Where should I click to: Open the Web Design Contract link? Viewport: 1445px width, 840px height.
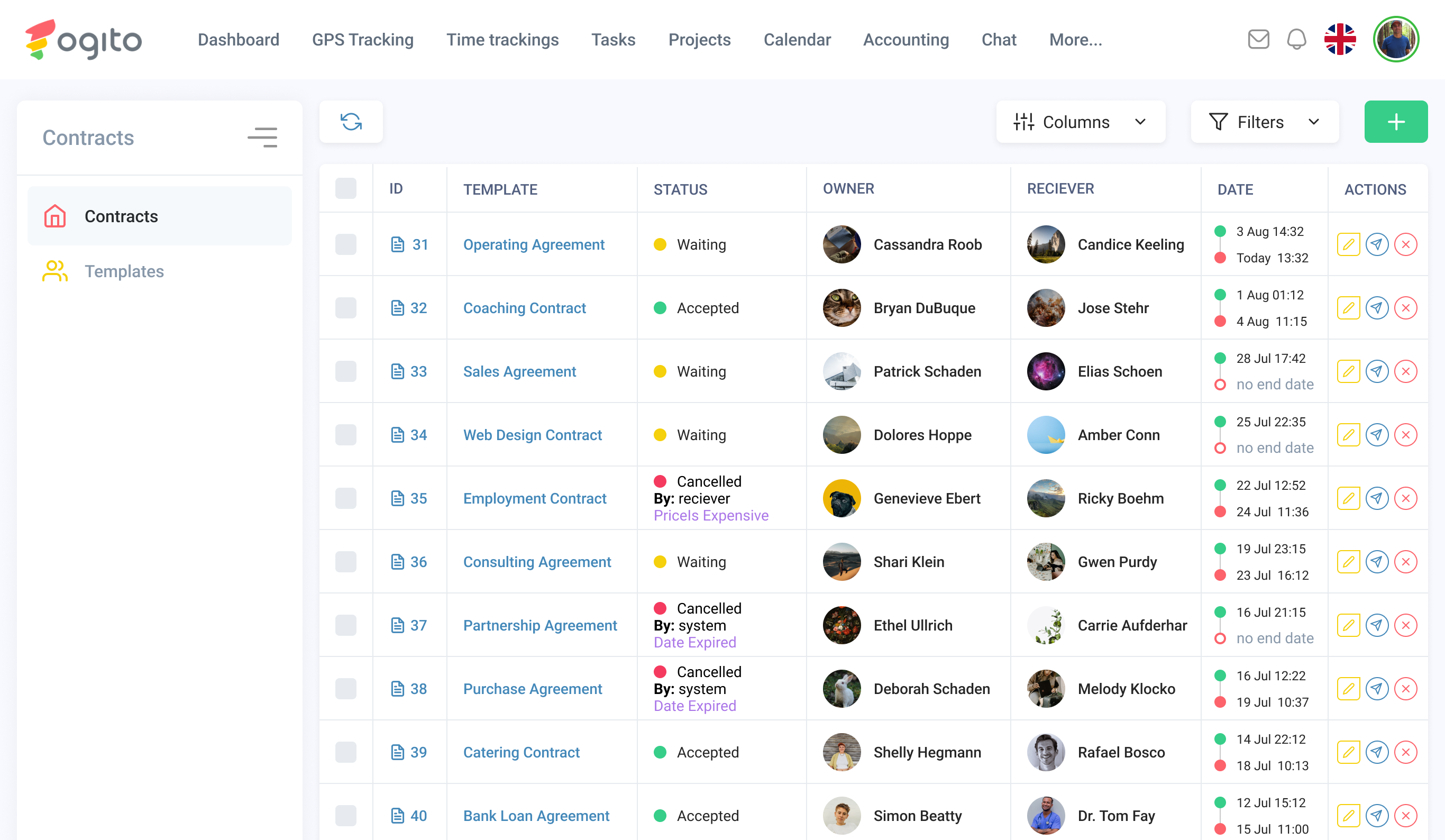coord(532,435)
